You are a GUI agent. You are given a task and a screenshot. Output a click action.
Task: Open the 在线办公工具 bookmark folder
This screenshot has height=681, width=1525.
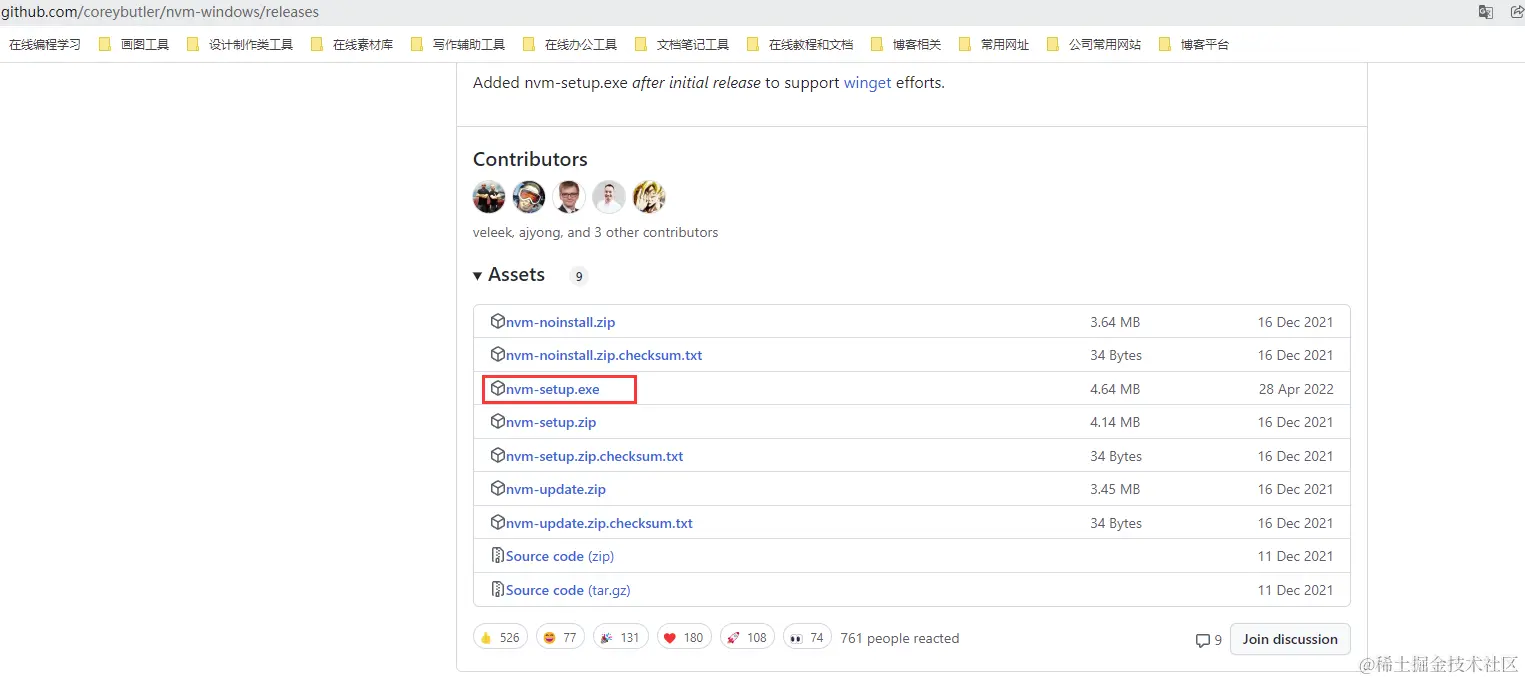coord(570,45)
